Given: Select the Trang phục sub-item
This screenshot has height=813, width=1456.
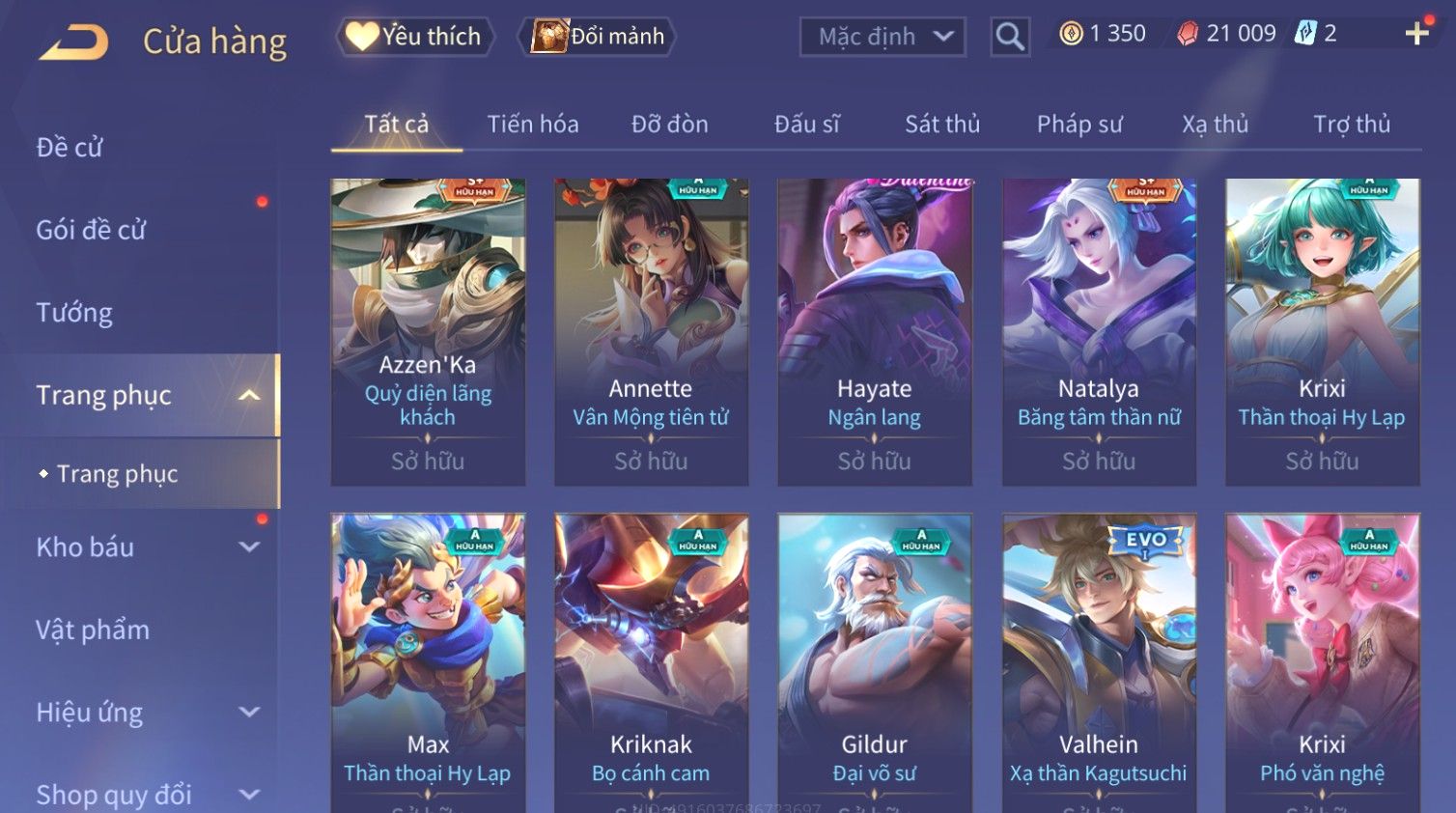Looking at the screenshot, I should point(117,474).
